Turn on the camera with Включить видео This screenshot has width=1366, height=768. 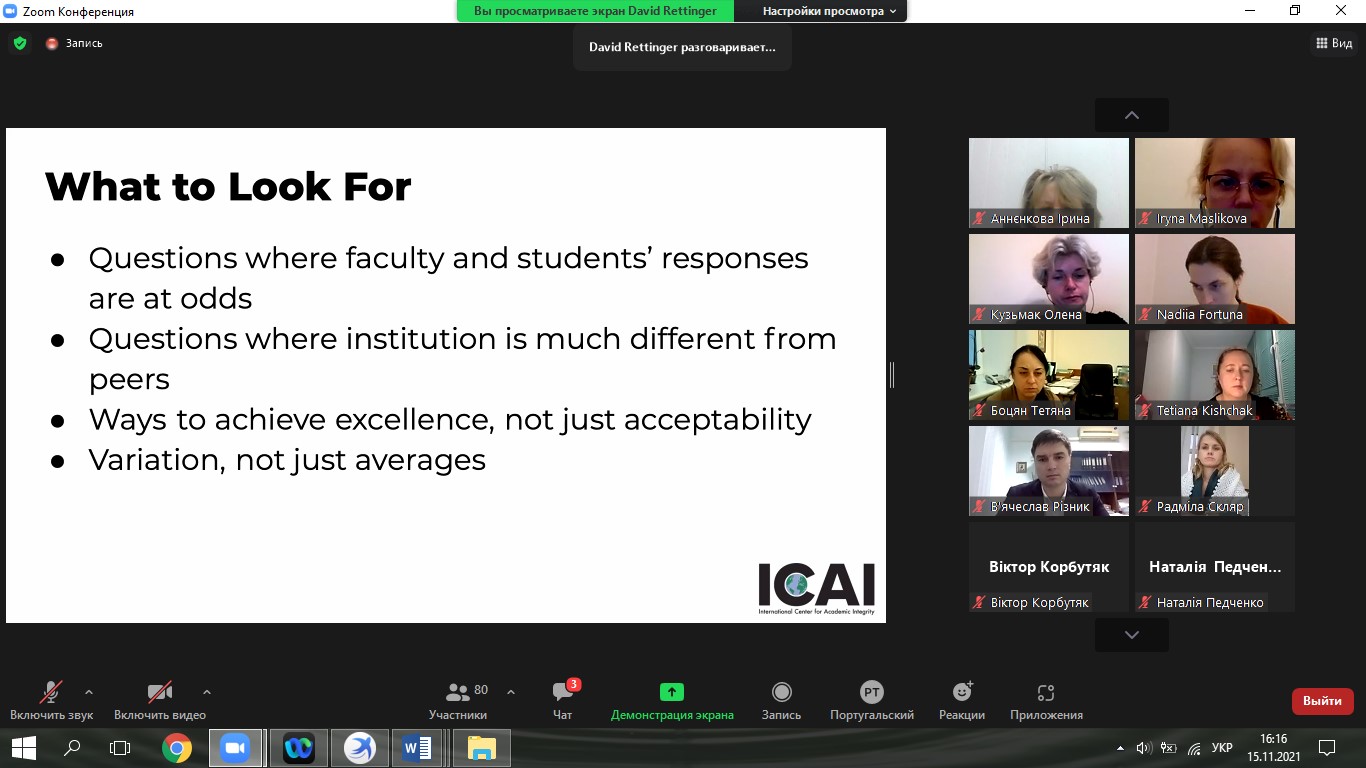coord(160,700)
